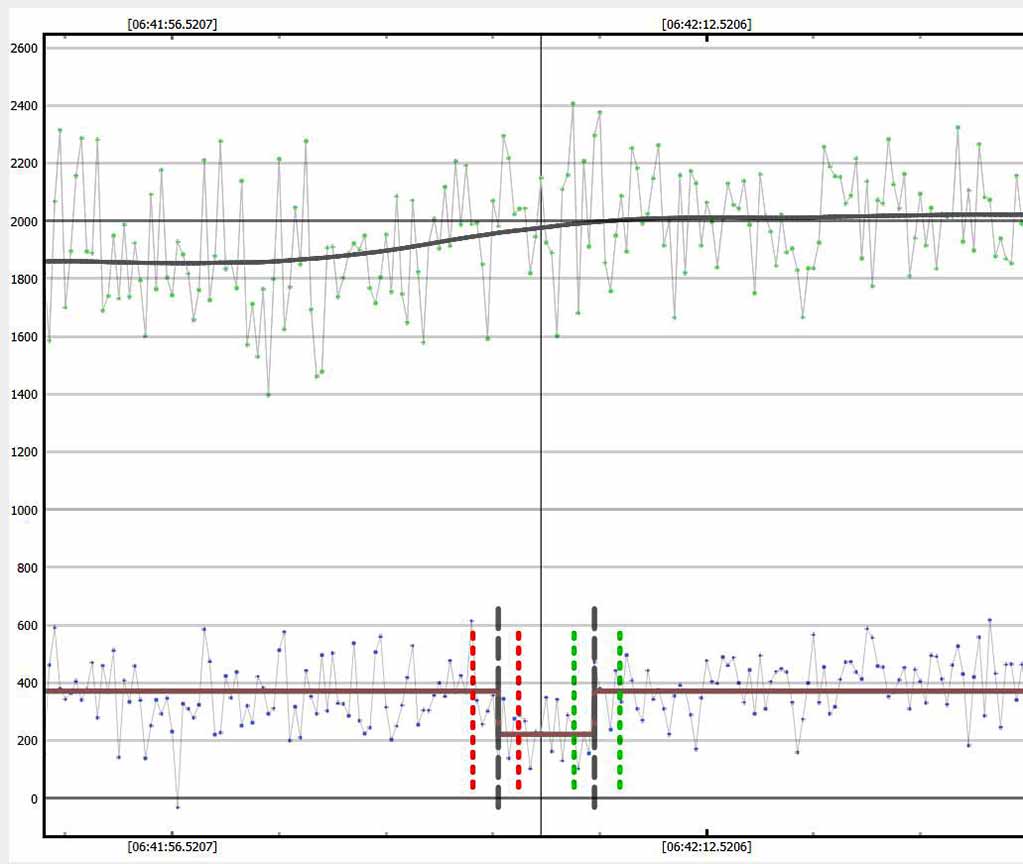1023x864 pixels.
Task: Click the 600 y-axis label
Action: pos(27,625)
